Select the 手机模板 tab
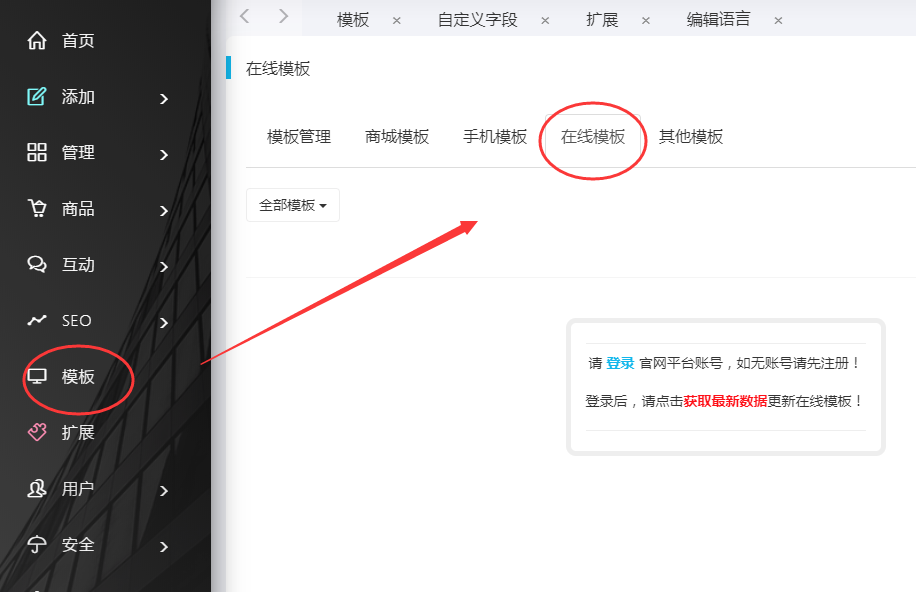 point(495,137)
